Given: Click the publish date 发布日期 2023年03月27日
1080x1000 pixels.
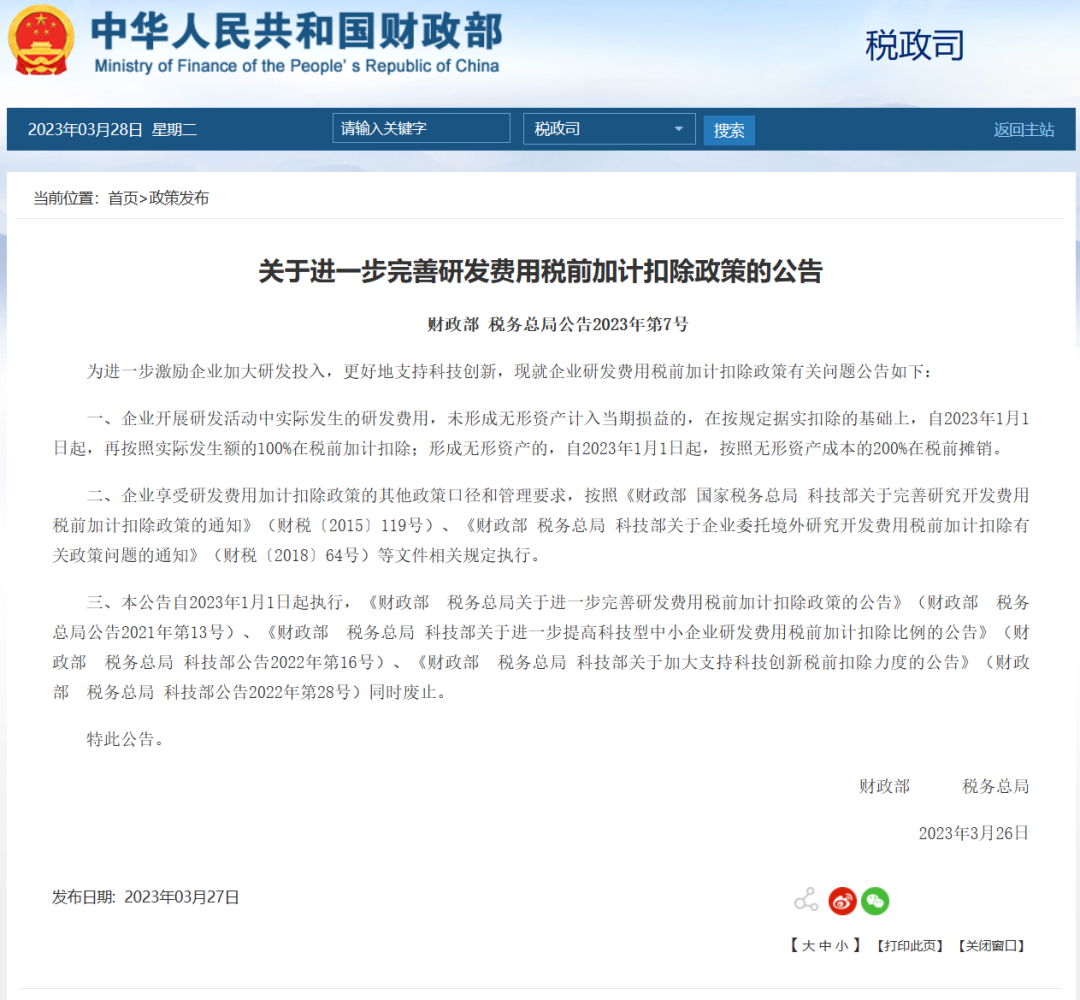Looking at the screenshot, I should [145, 897].
